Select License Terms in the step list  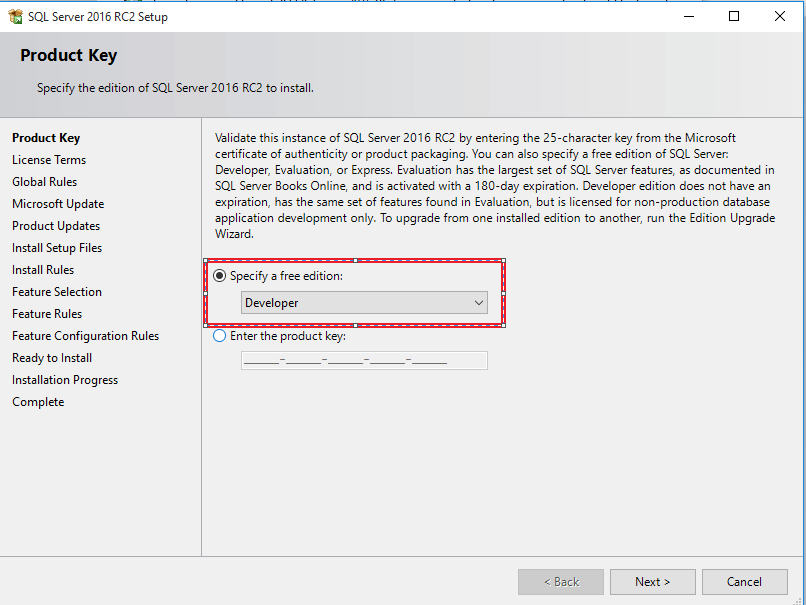pyautogui.click(x=49, y=160)
